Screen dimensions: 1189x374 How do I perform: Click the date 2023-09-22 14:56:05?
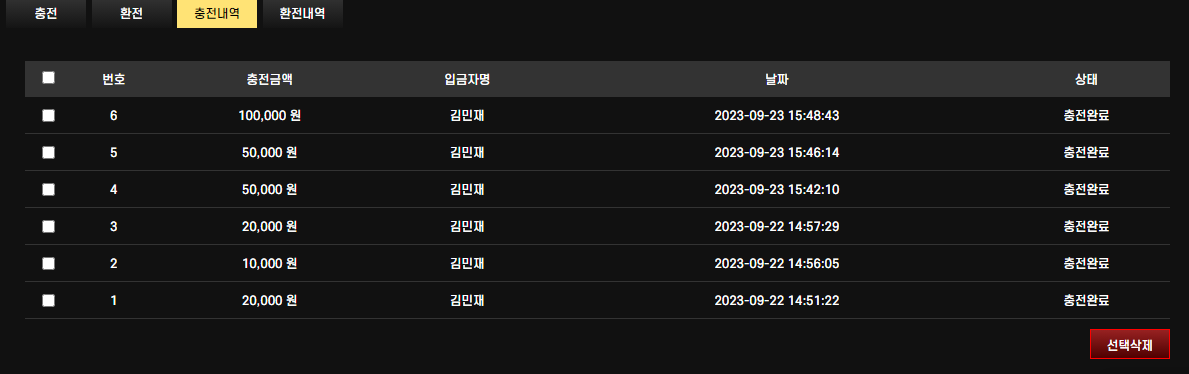[776, 263]
